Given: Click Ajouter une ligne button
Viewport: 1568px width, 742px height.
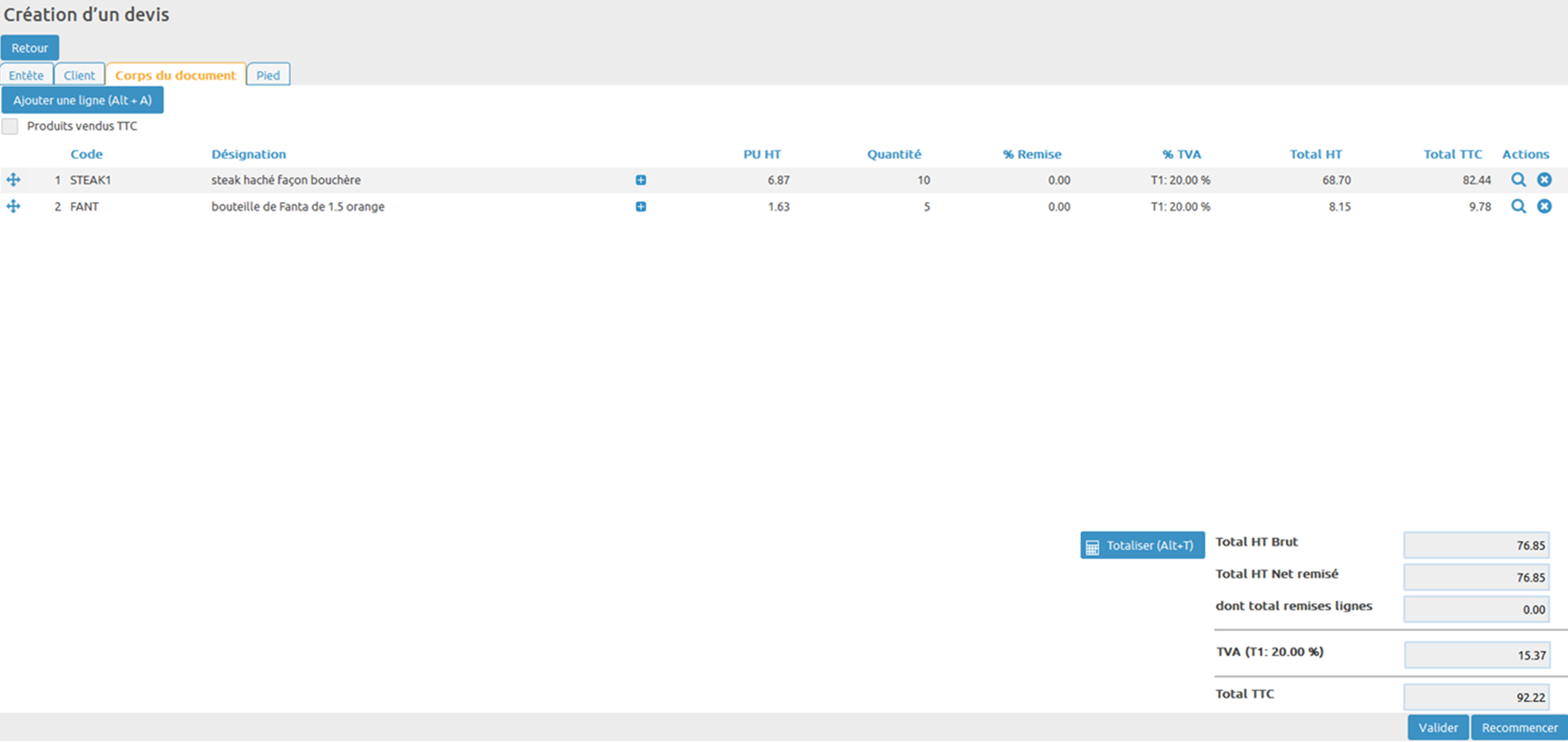Looking at the screenshot, I should 83,101.
